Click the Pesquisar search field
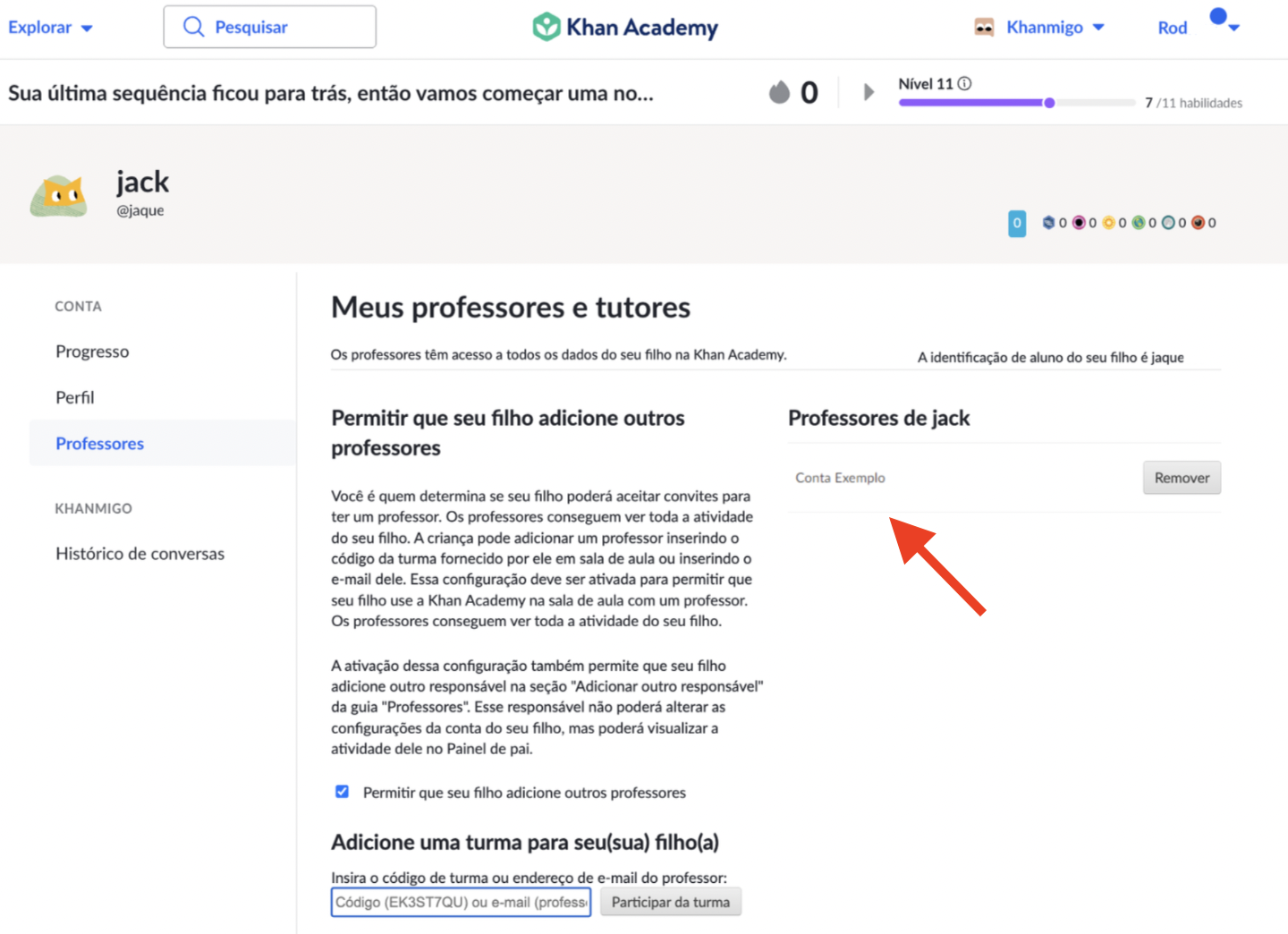Screen dimensions: 1288x934 tap(269, 27)
